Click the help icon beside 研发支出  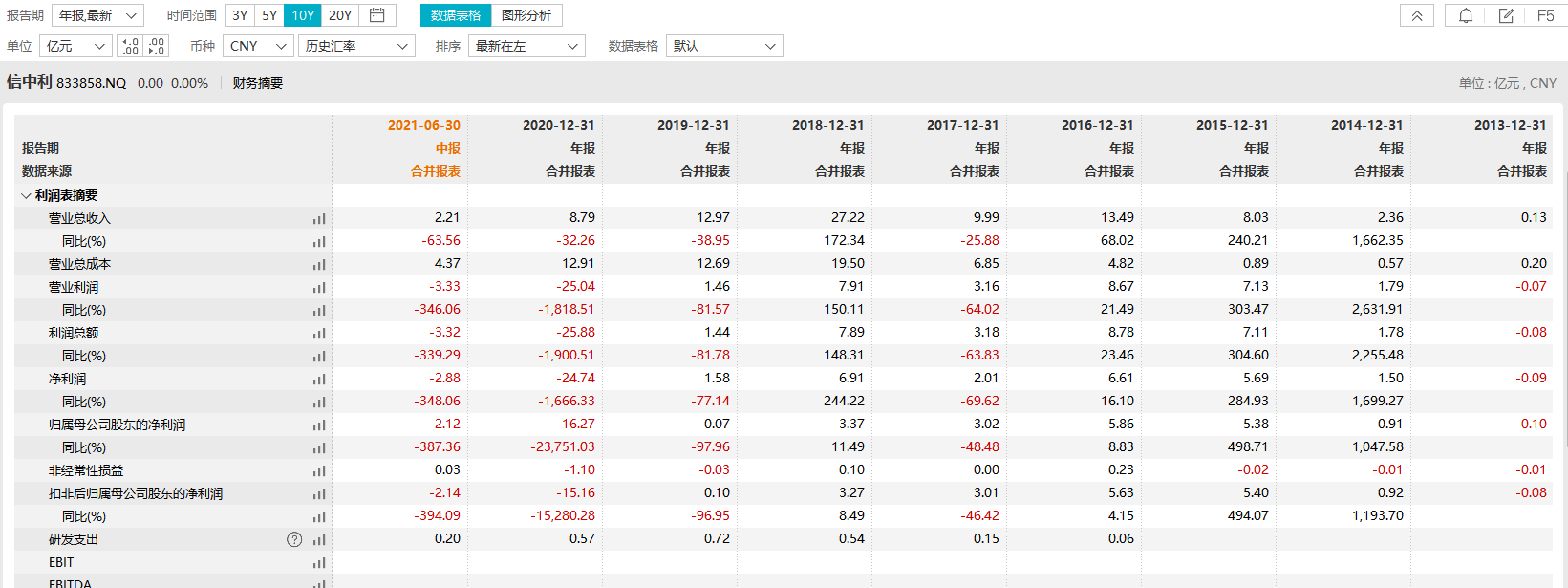(294, 539)
